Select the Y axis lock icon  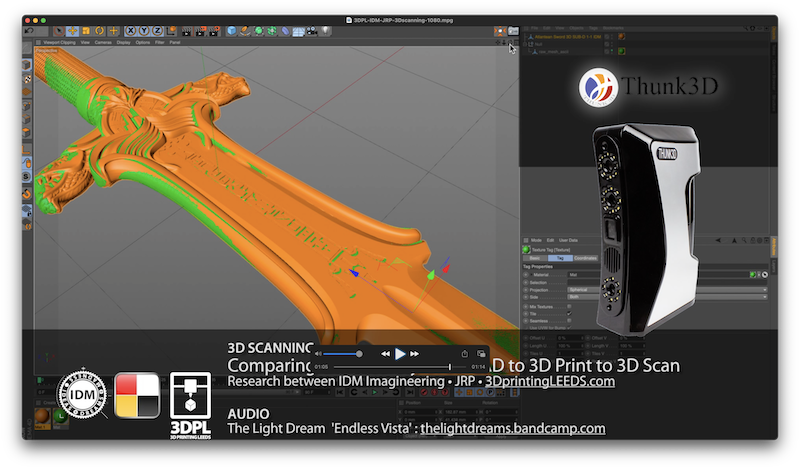(143, 31)
